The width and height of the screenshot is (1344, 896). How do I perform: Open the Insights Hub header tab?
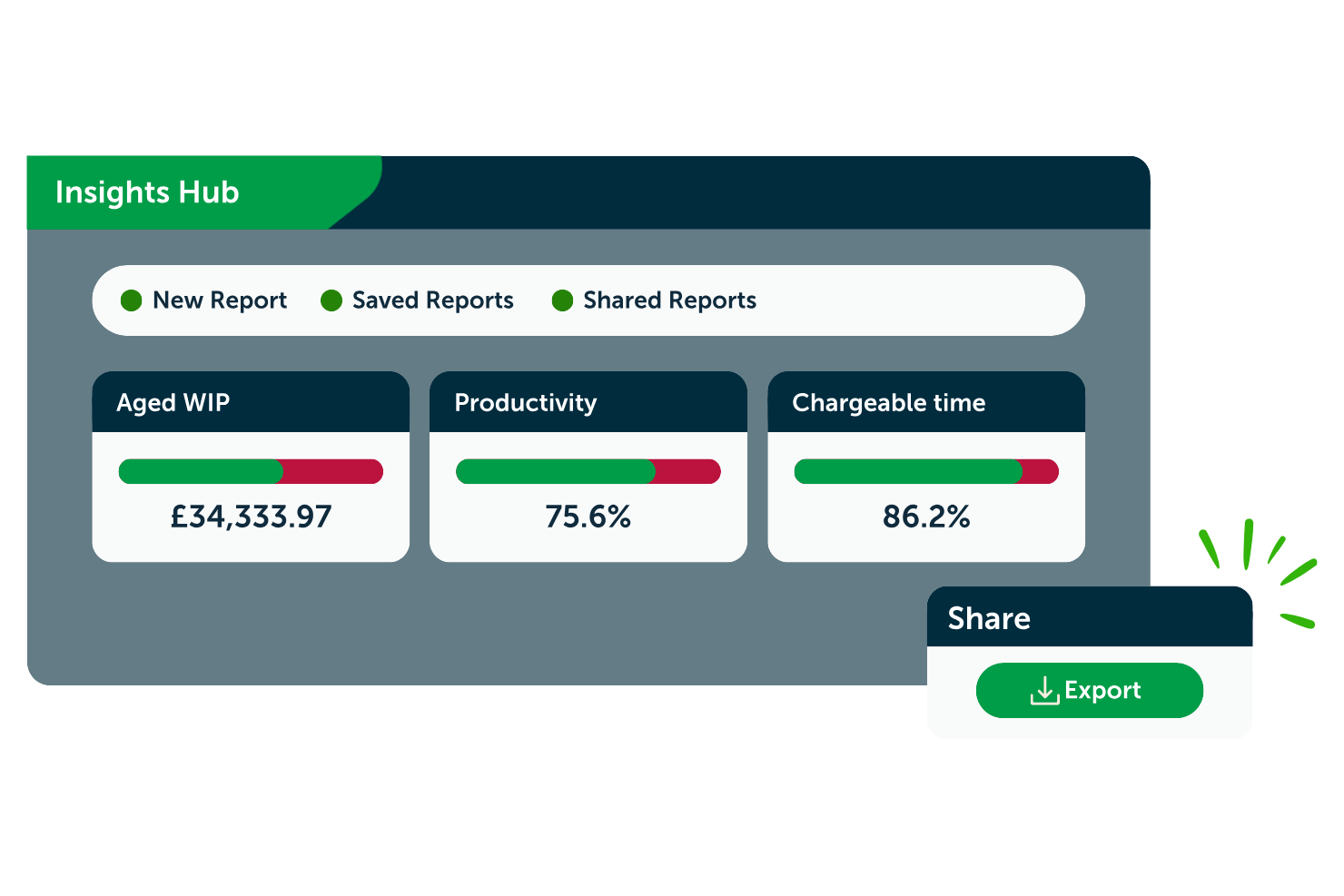point(148,192)
